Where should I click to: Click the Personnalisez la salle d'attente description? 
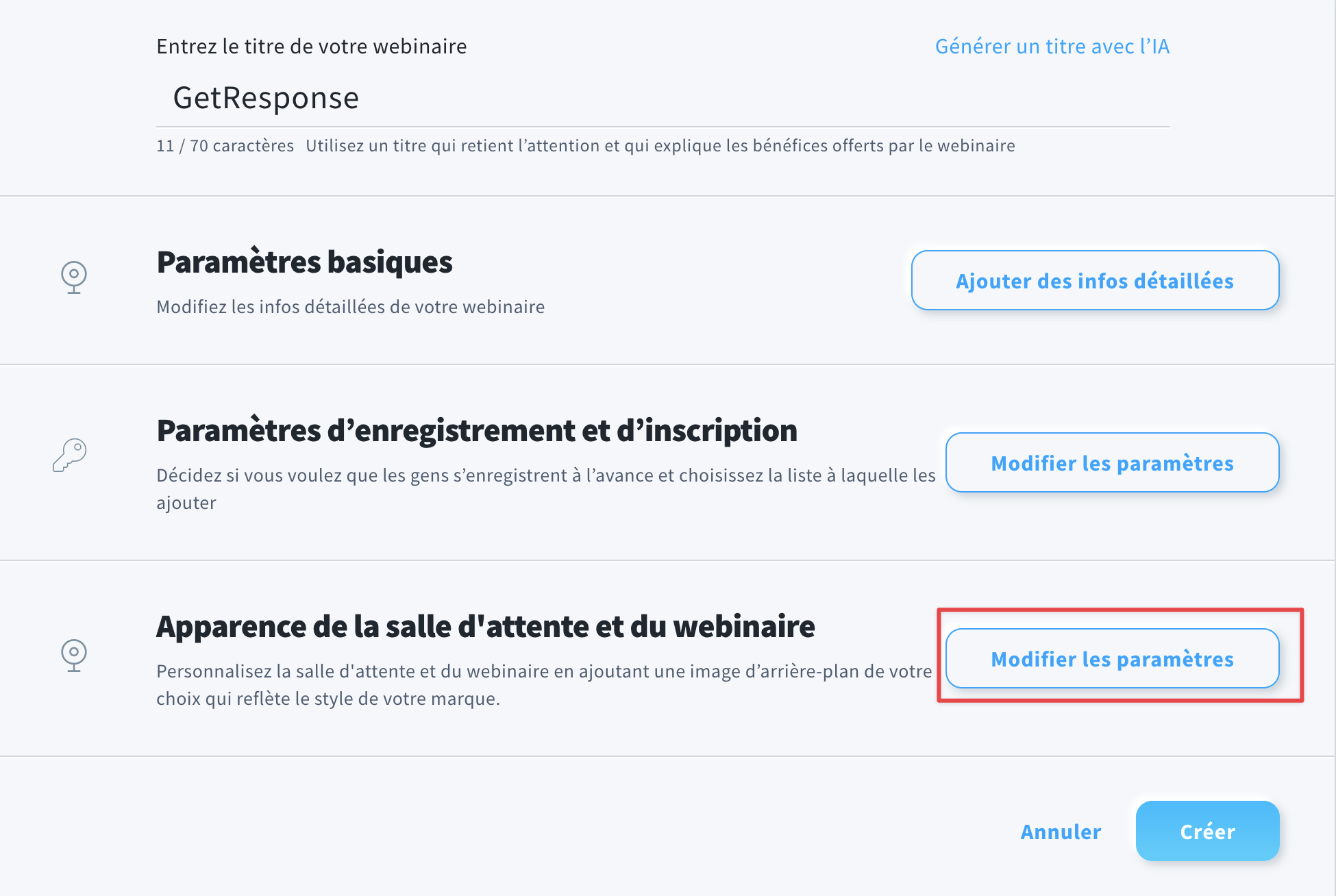coord(544,684)
